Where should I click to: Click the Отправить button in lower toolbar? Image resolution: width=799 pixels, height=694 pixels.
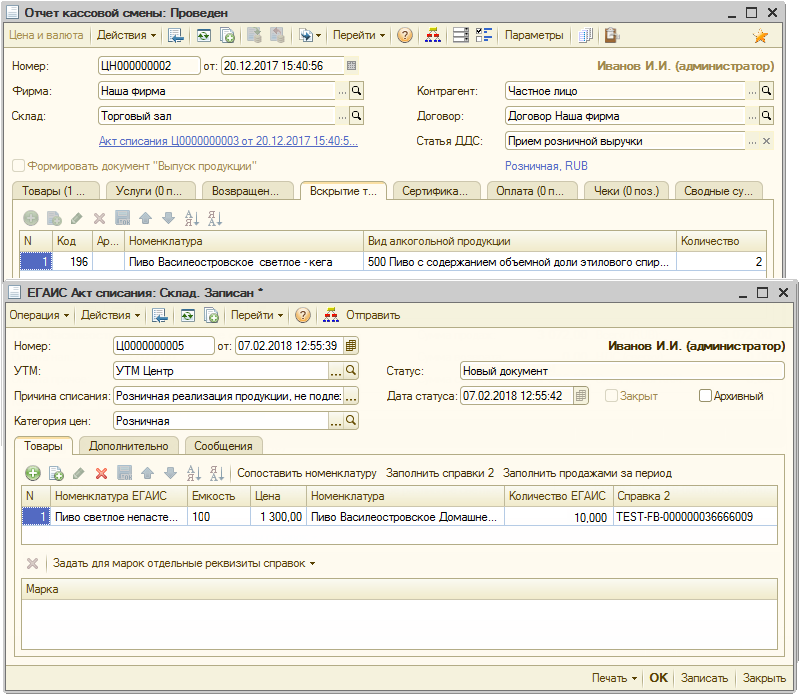(x=372, y=315)
